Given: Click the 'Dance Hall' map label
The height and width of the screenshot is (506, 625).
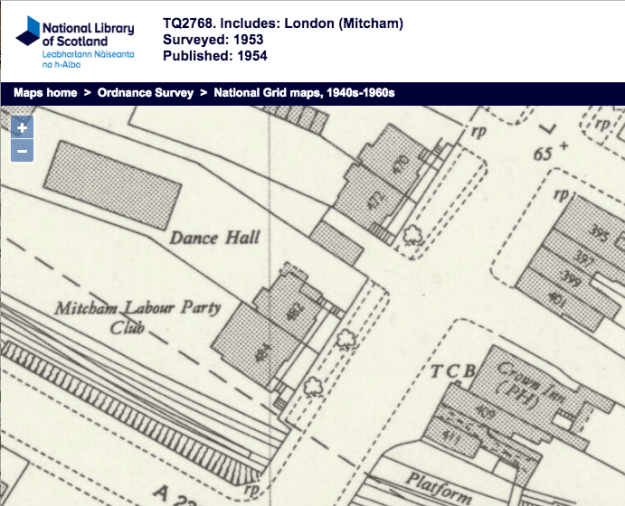Looking at the screenshot, I should (215, 238).
